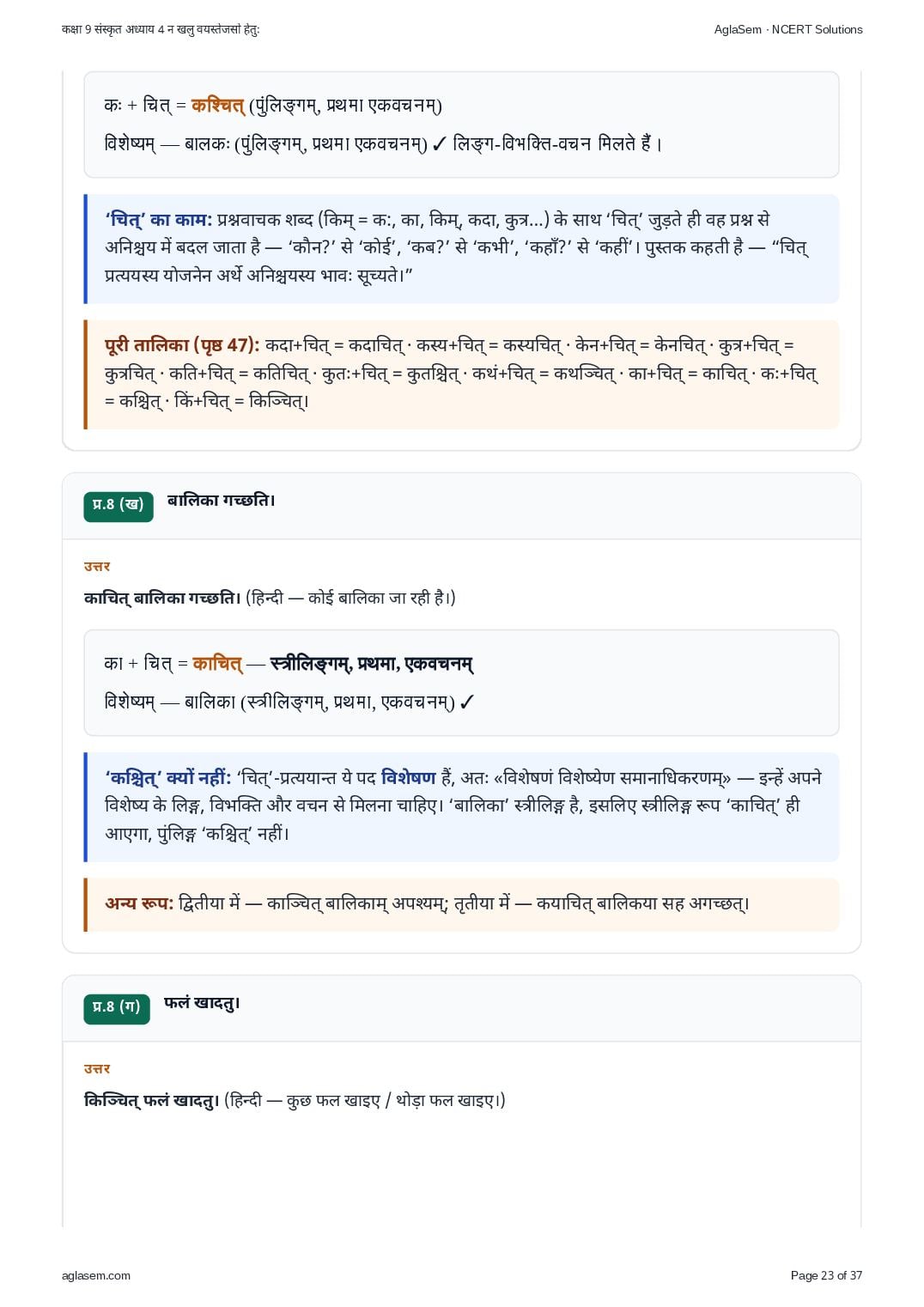Click the question text फलं खादतु।
924x1307 pixels.
[203, 1003]
